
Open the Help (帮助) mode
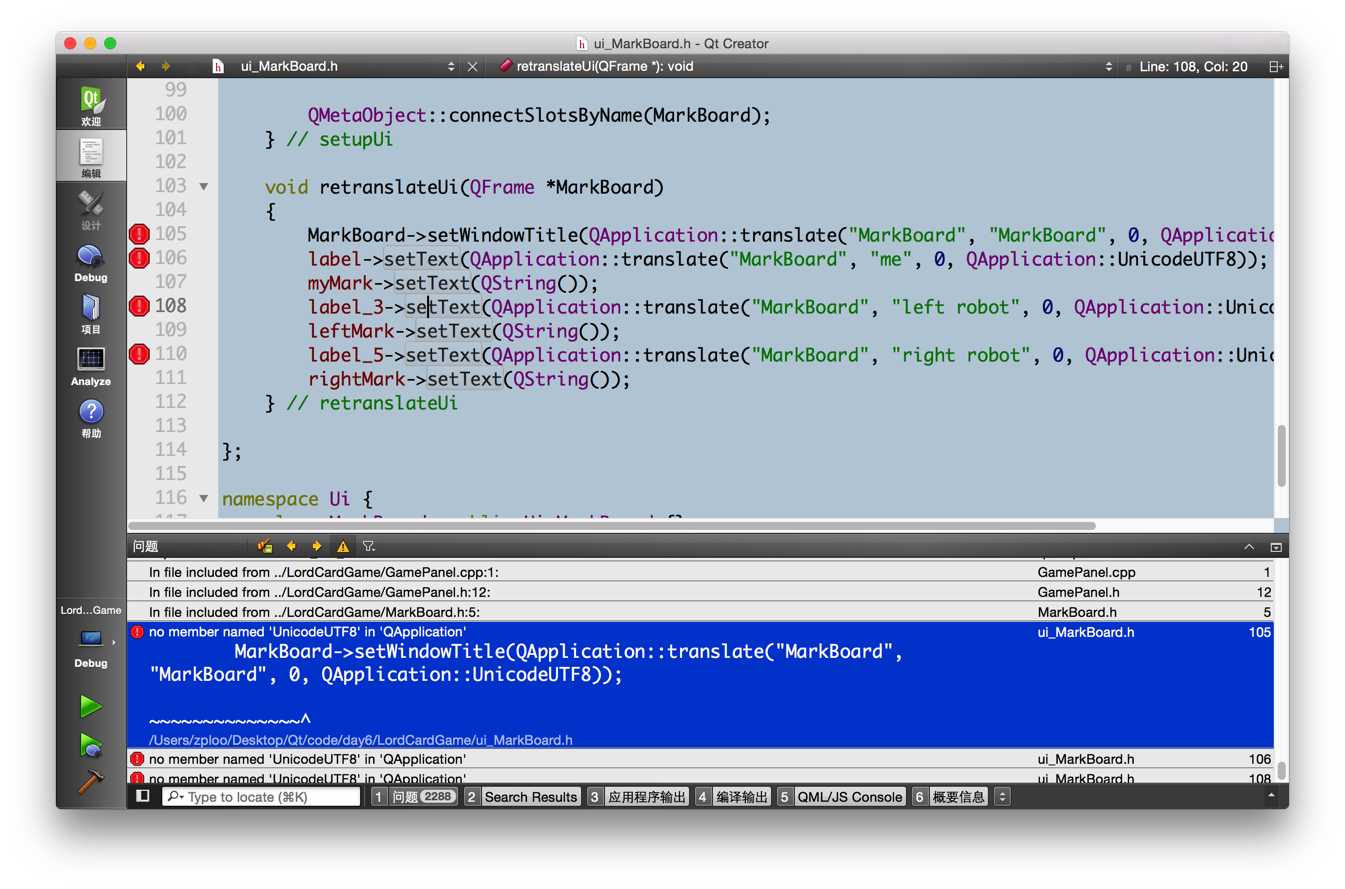(91, 417)
